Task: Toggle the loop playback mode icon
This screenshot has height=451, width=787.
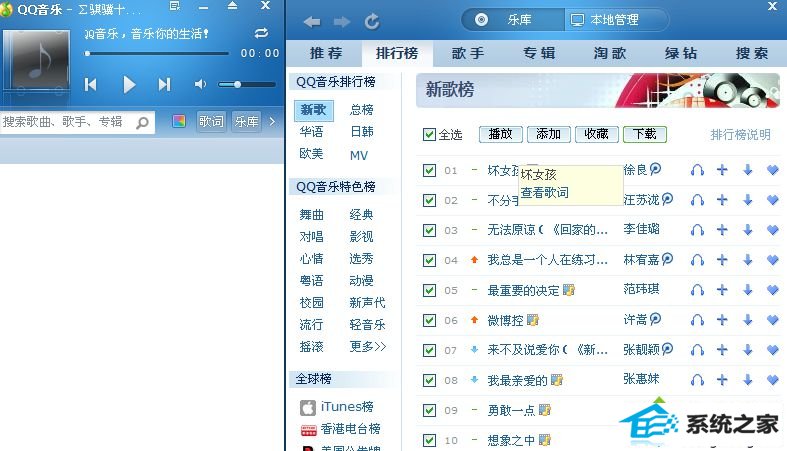Action: pyautogui.click(x=261, y=33)
